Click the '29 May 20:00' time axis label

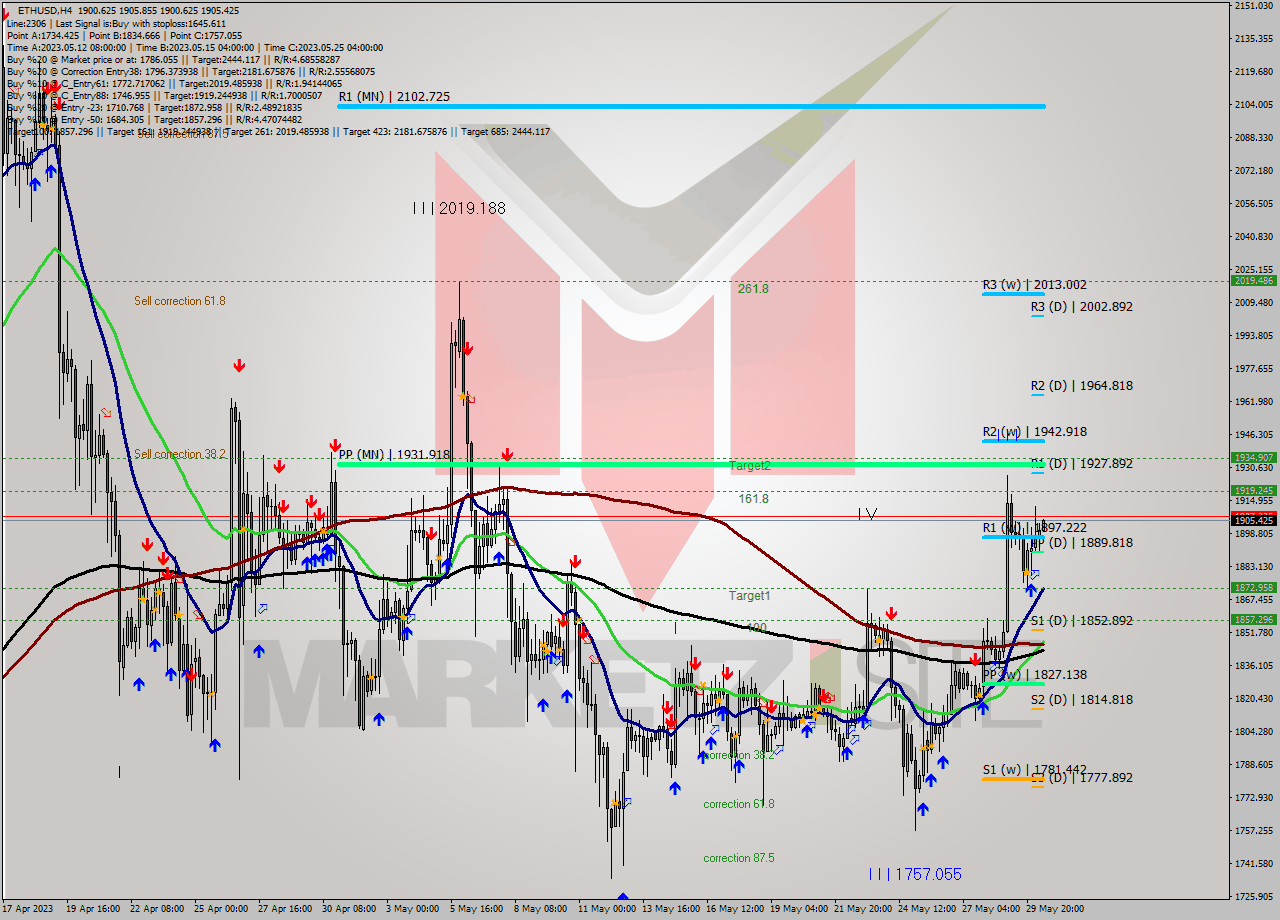(x=1054, y=909)
